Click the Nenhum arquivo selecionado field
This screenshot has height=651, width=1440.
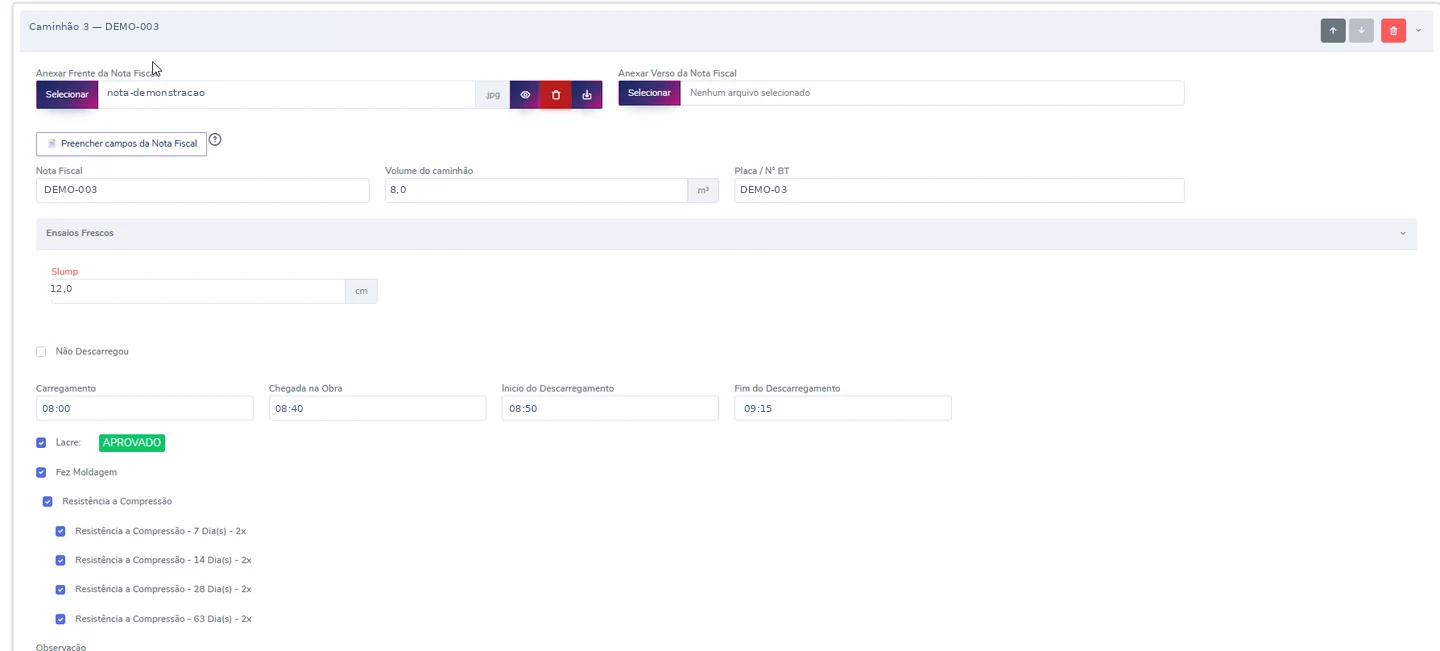[932, 93]
